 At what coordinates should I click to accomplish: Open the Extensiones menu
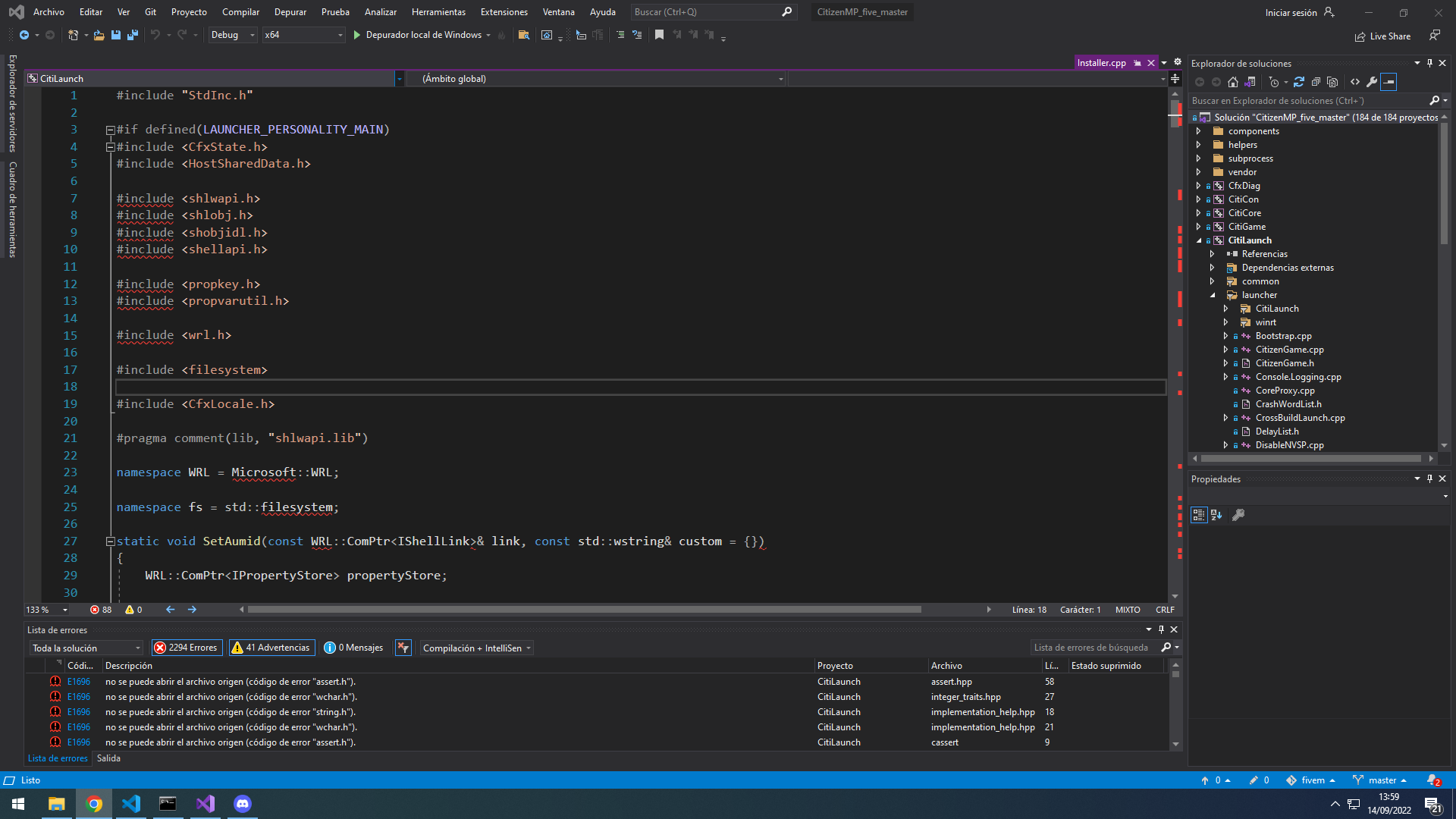pos(504,12)
